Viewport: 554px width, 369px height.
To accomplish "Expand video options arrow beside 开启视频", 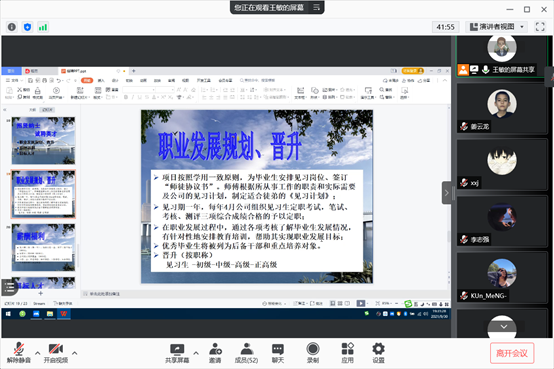I will [75, 353].
